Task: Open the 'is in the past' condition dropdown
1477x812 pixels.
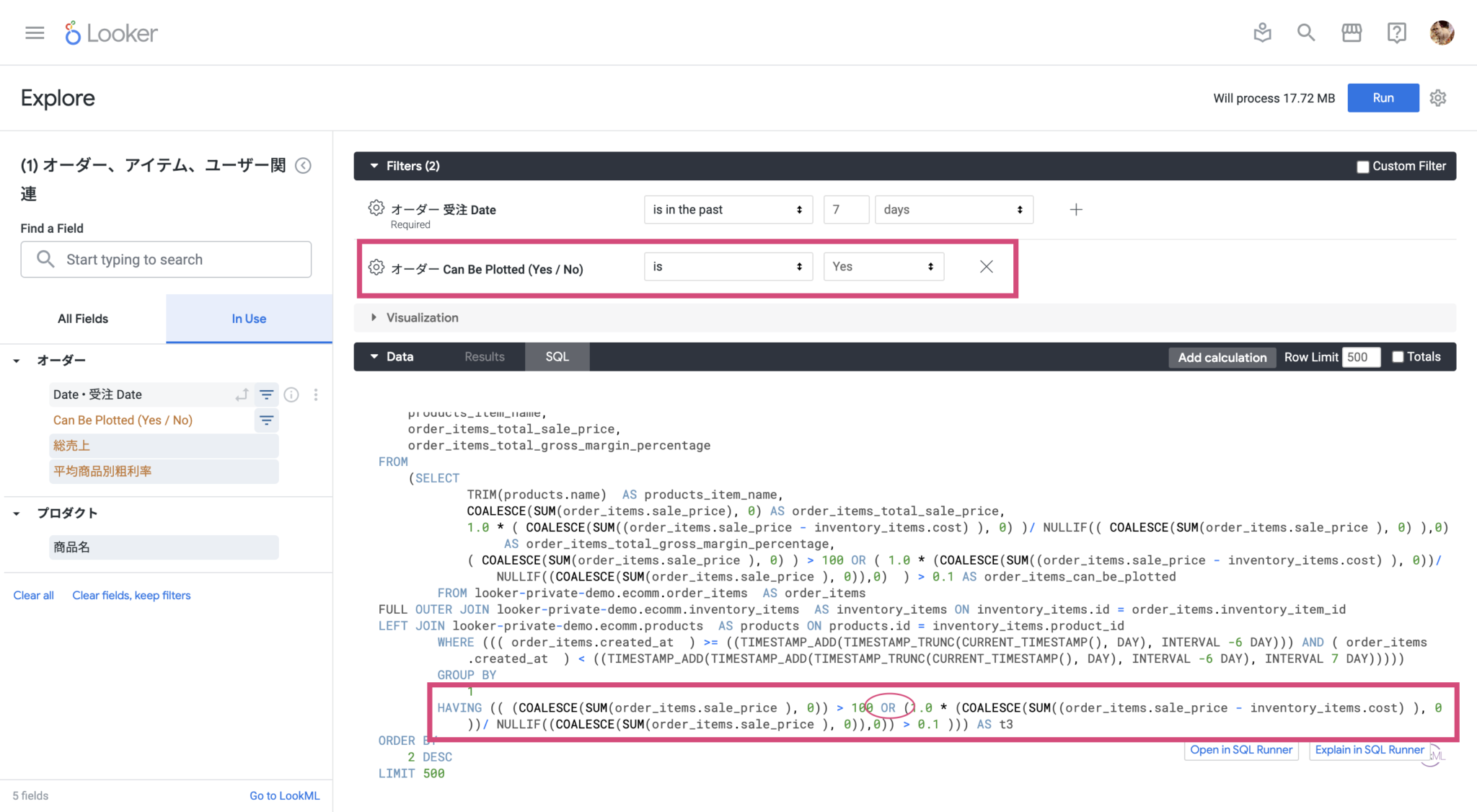Action: (727, 209)
